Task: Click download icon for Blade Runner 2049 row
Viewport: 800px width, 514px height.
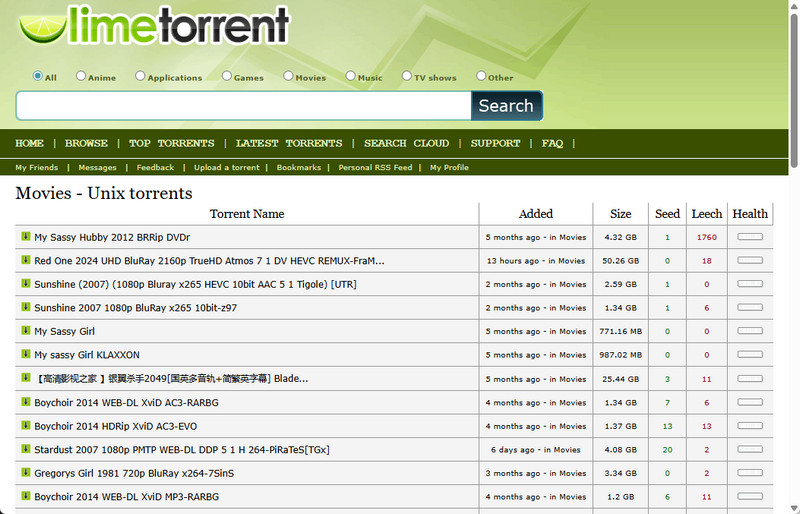Action: click(26, 378)
